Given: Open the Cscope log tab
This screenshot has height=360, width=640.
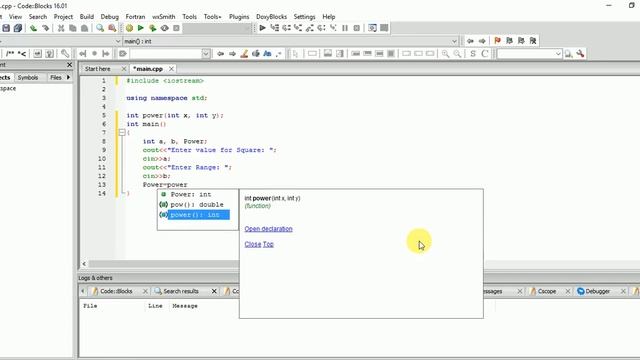Looking at the screenshot, I should (547, 291).
